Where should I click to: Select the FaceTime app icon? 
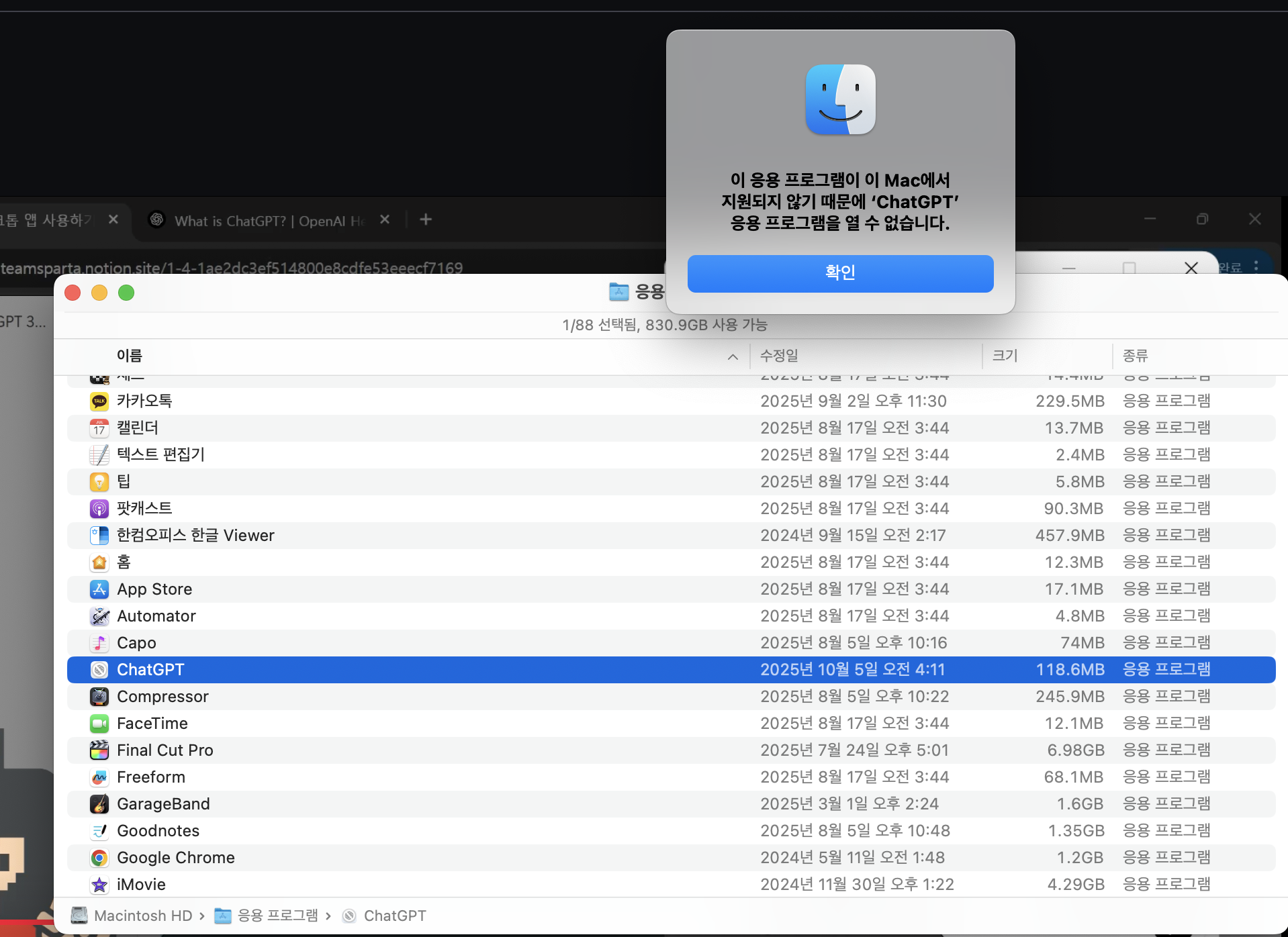pos(99,724)
